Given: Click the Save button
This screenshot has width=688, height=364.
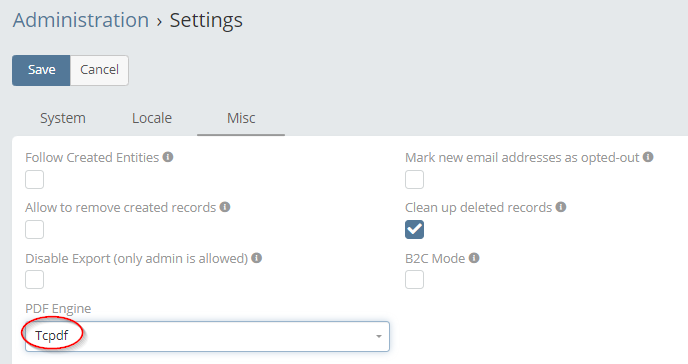Looking at the screenshot, I should pos(41,70).
